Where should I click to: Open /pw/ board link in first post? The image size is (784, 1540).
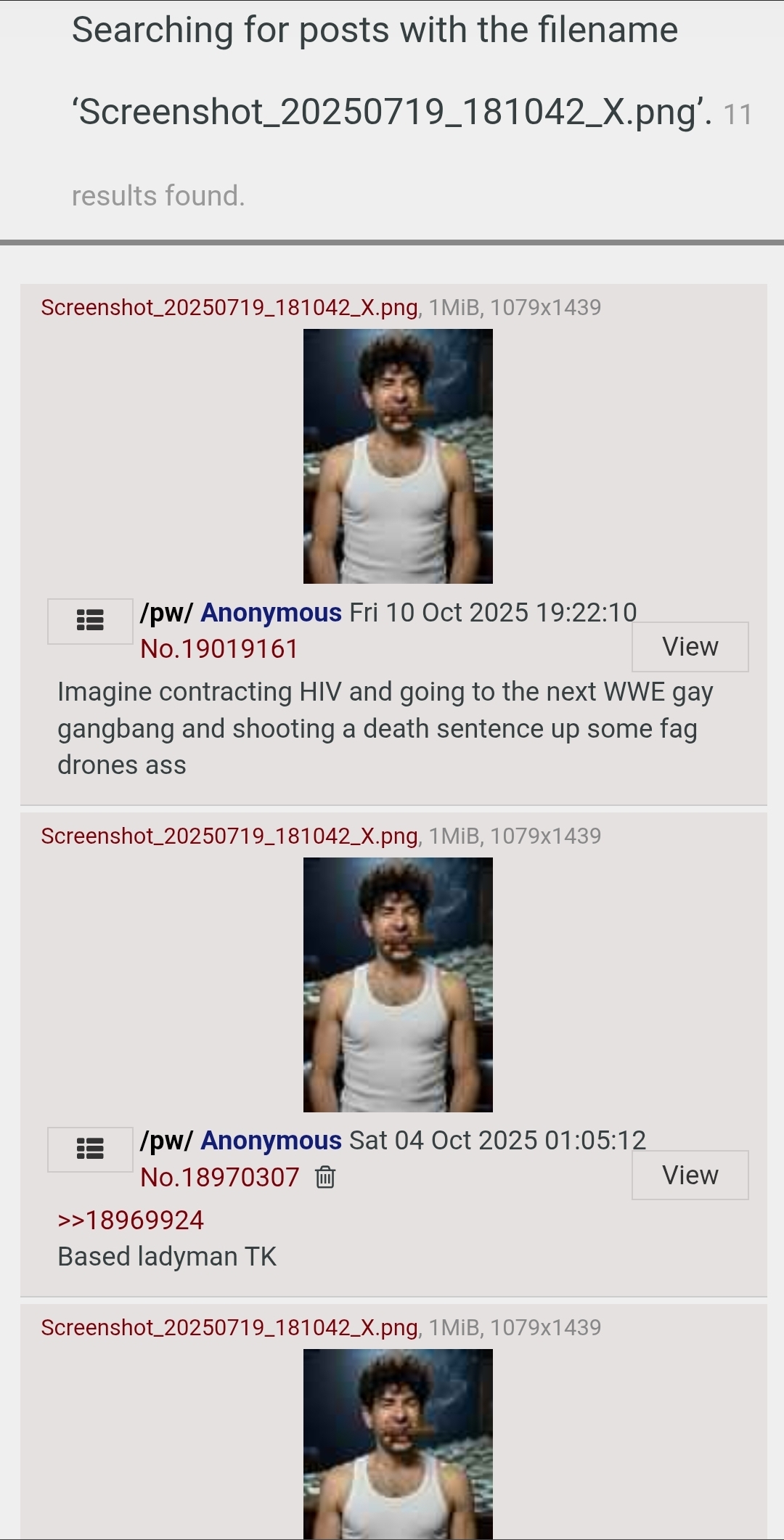[166, 613]
